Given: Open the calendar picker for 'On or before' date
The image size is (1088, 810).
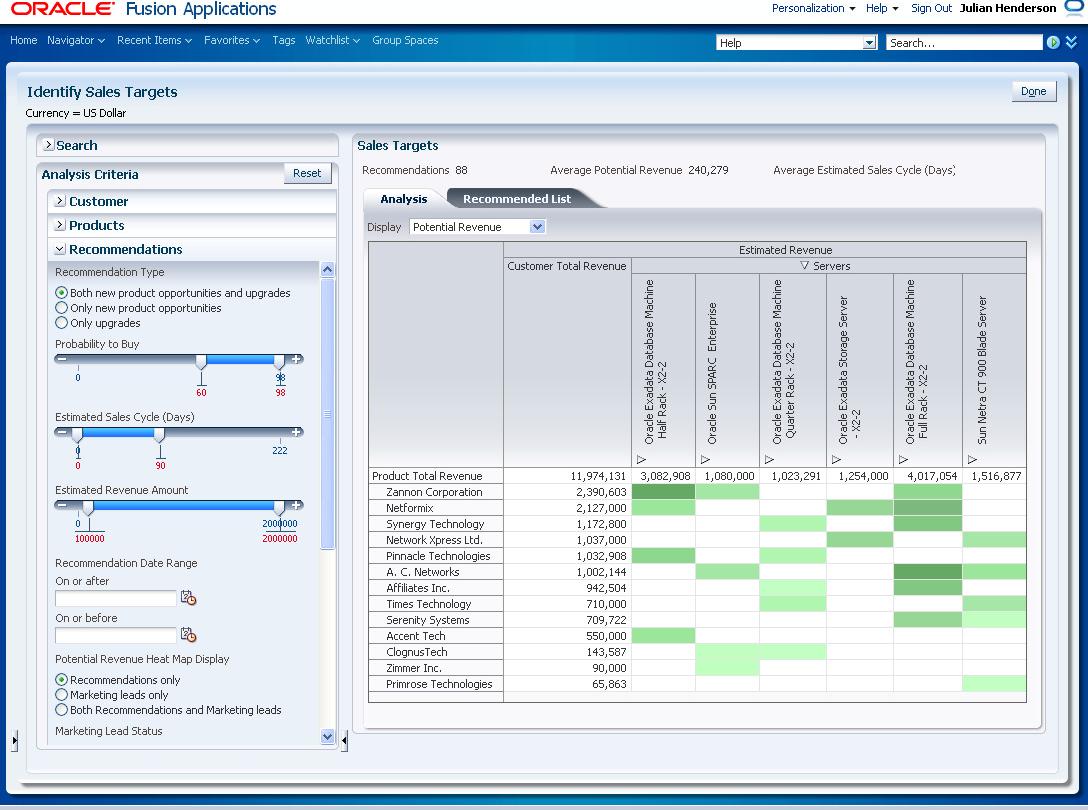Looking at the screenshot, I should point(188,635).
